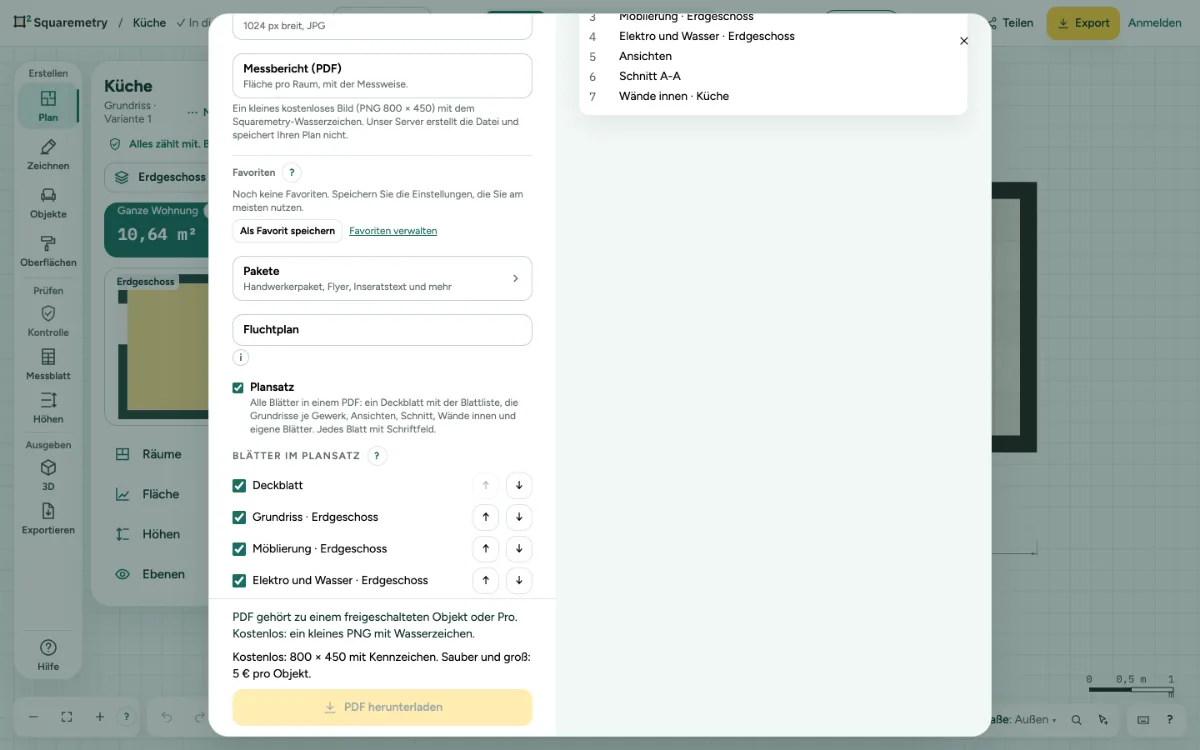Select the Fluchtplan option
Image resolution: width=1200 pixels, height=750 pixels.
(x=382, y=330)
